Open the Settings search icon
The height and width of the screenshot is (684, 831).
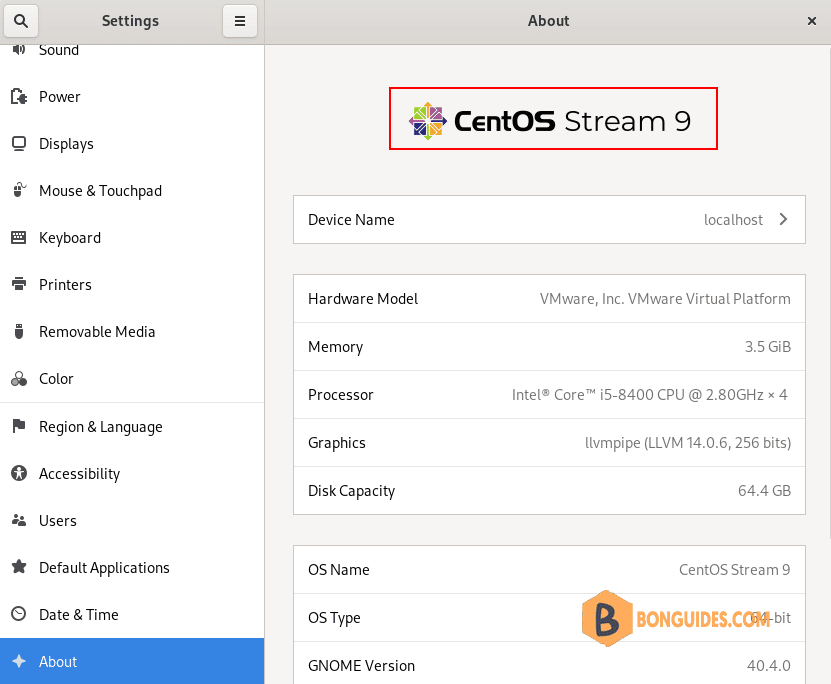click(x=21, y=21)
